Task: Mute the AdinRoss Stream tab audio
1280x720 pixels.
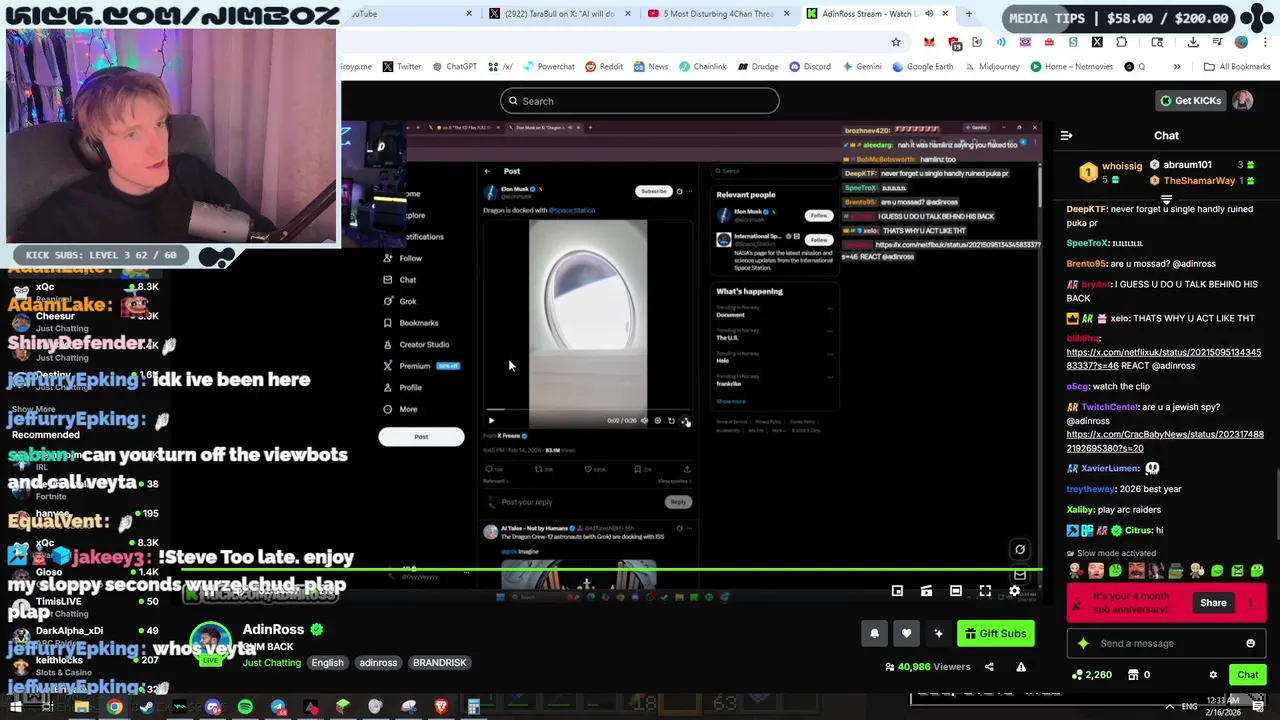Action: click(x=929, y=14)
